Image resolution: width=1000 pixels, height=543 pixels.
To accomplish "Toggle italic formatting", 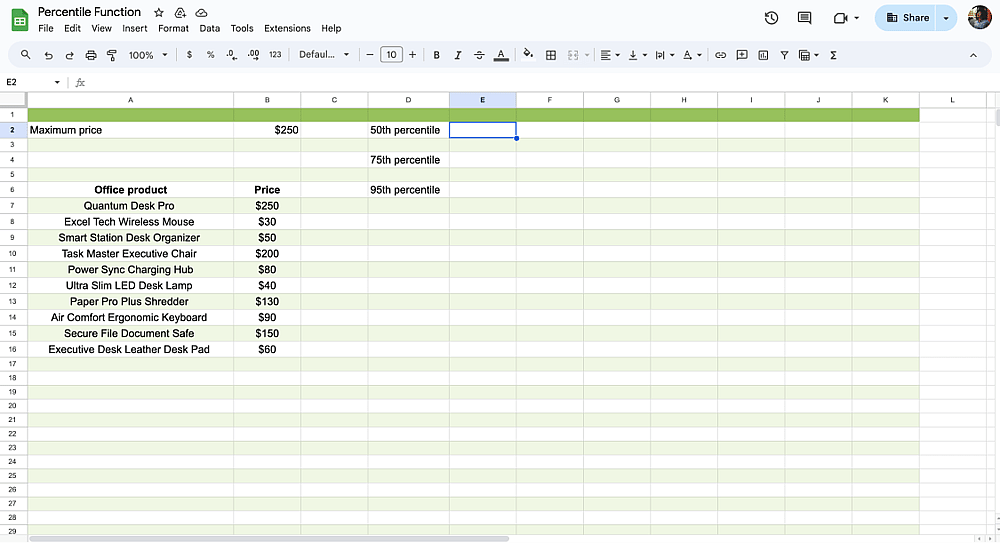I will (458, 56).
